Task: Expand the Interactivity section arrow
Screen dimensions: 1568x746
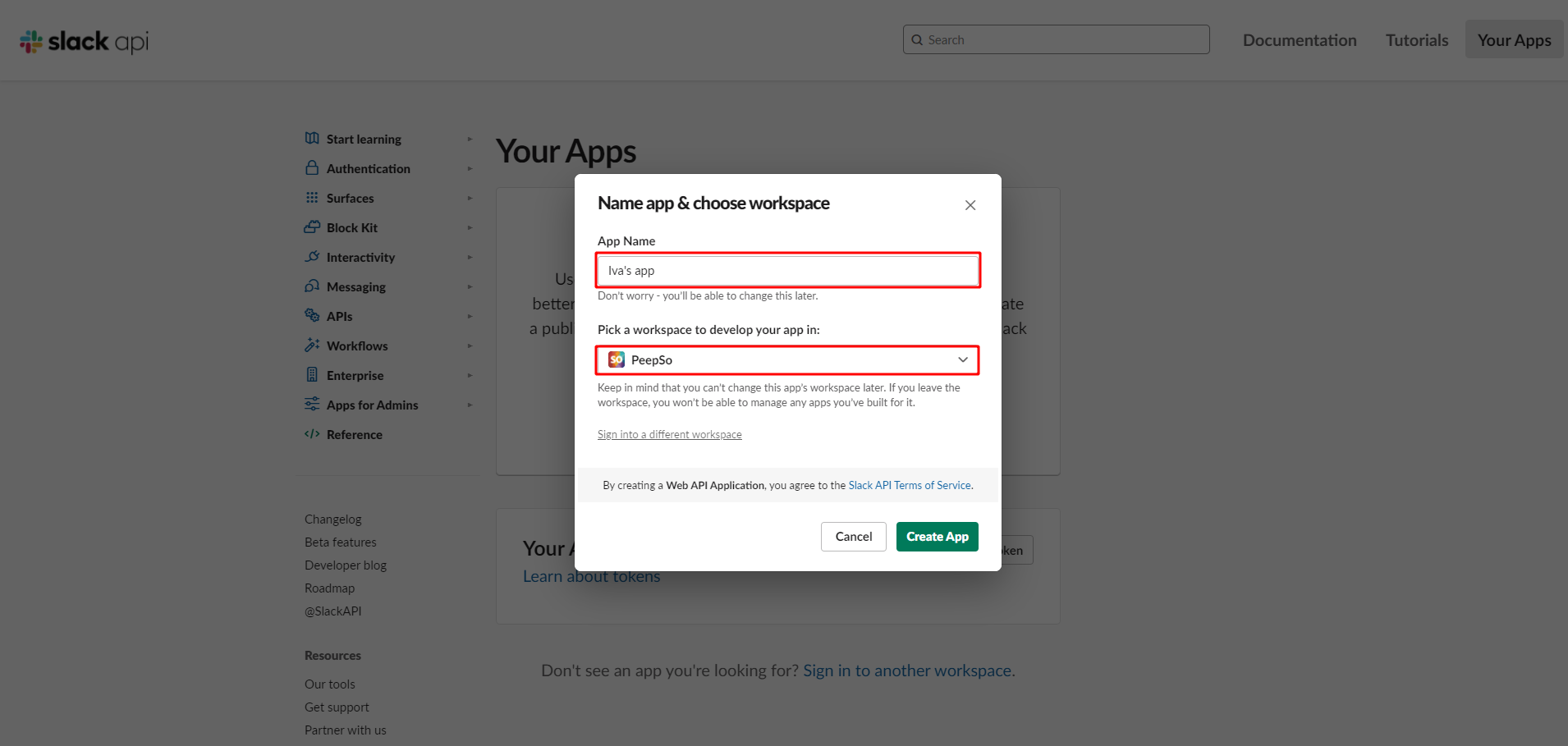Action: 470,257
